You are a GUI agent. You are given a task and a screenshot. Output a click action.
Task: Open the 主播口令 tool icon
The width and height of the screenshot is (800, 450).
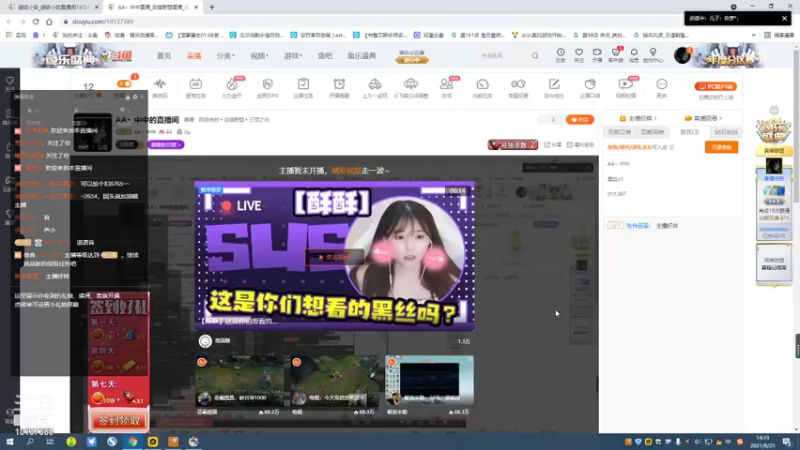[590, 88]
